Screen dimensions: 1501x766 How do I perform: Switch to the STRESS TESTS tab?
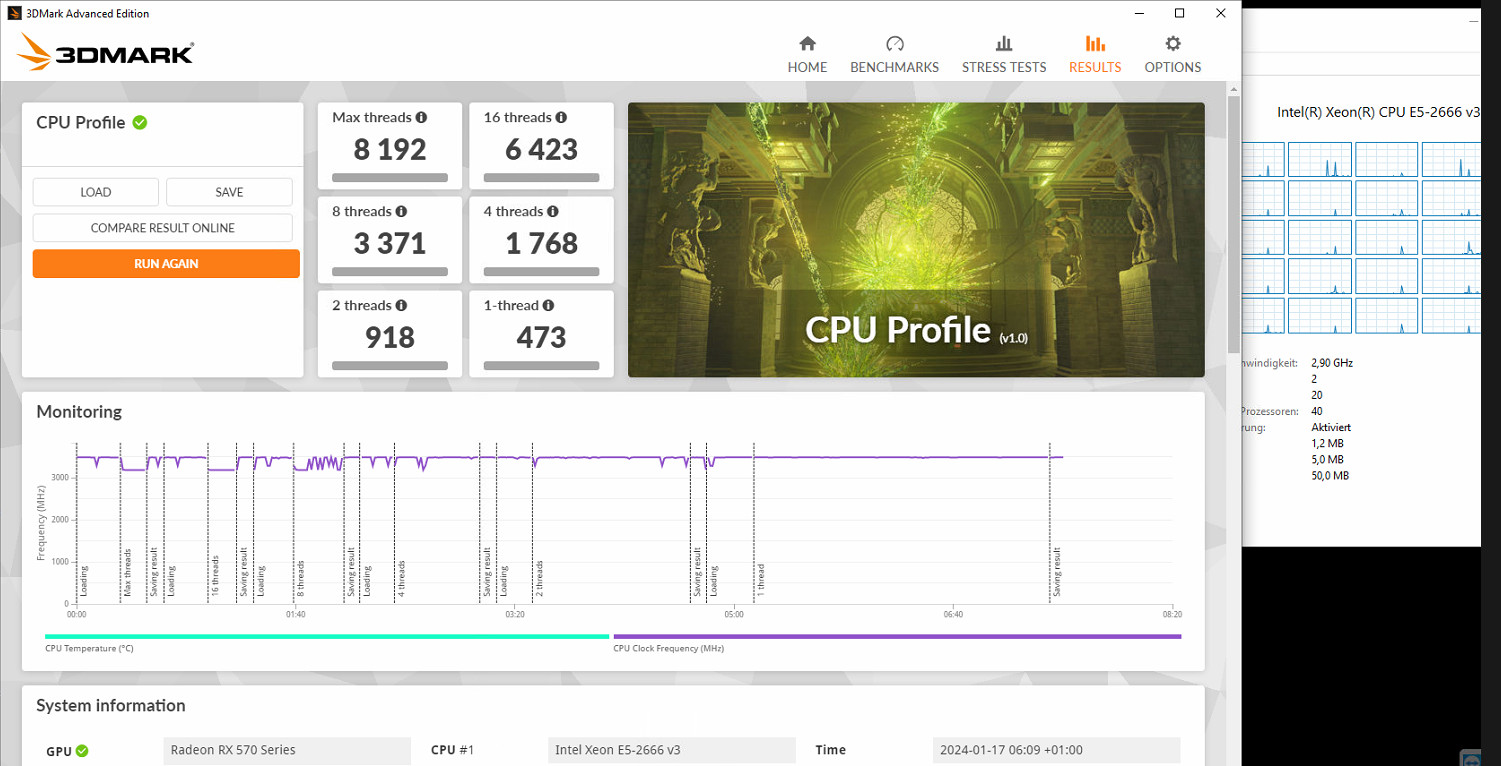click(1004, 55)
